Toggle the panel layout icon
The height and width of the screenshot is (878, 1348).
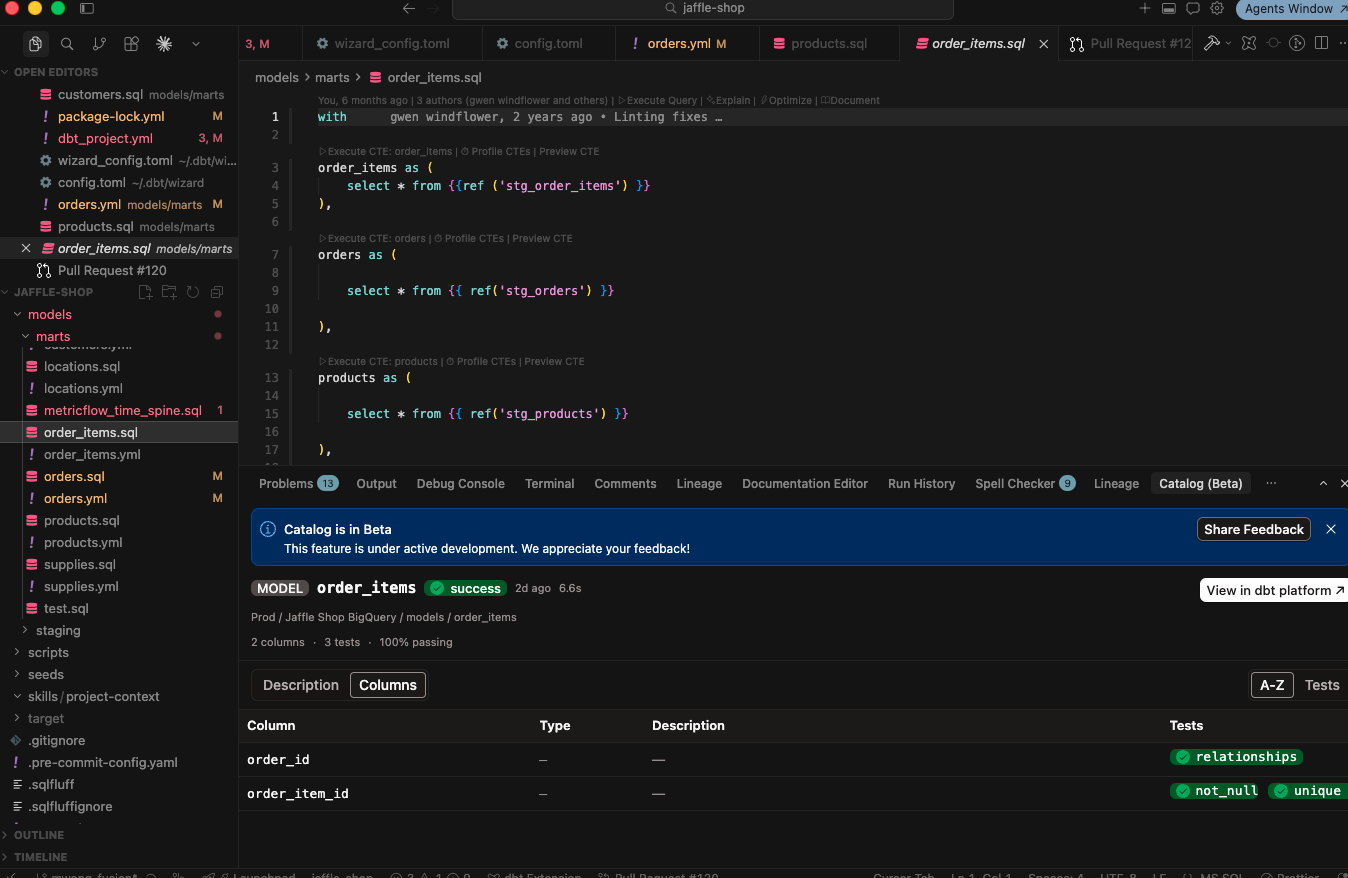click(x=1168, y=8)
